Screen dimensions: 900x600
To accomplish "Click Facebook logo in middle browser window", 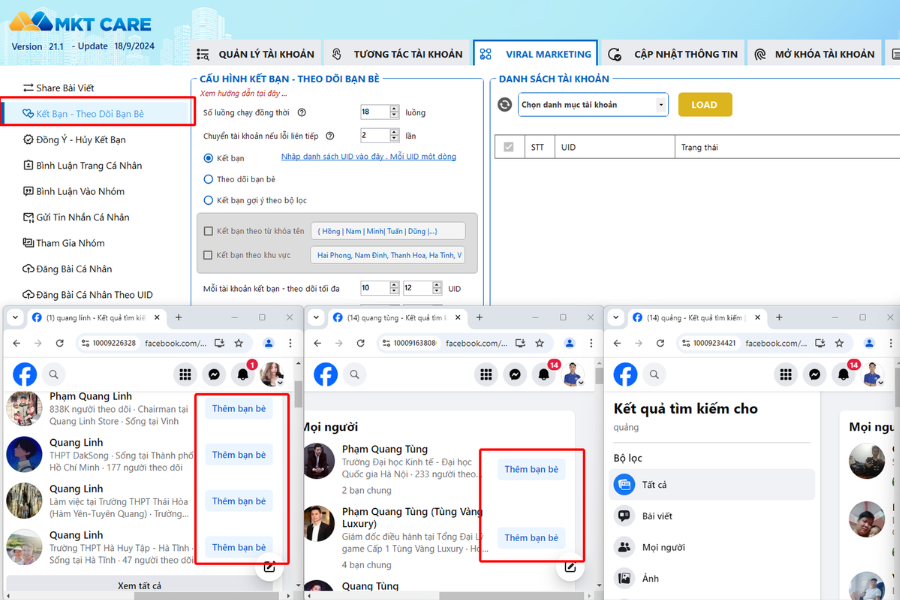I will [326, 374].
